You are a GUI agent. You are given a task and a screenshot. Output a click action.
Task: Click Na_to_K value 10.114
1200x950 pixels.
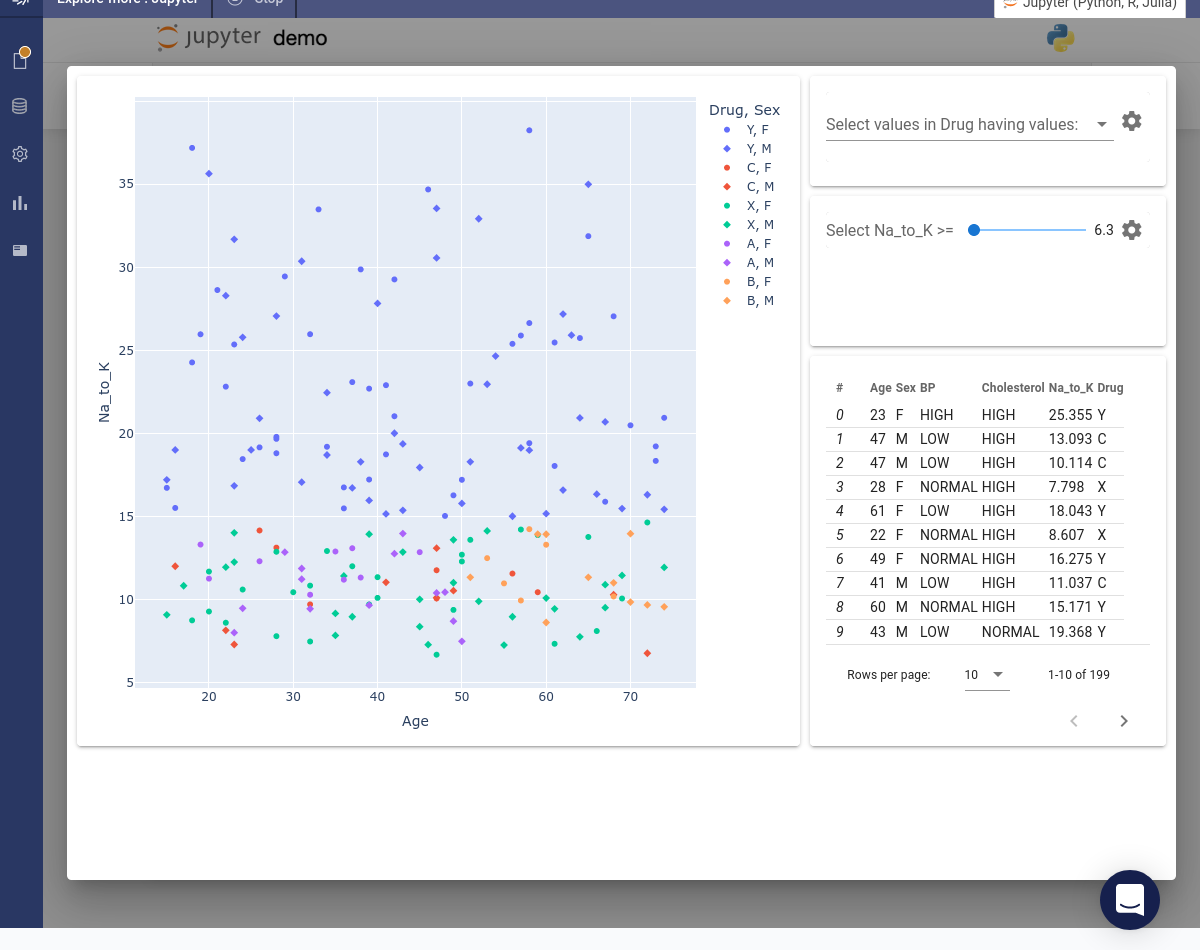point(1070,463)
